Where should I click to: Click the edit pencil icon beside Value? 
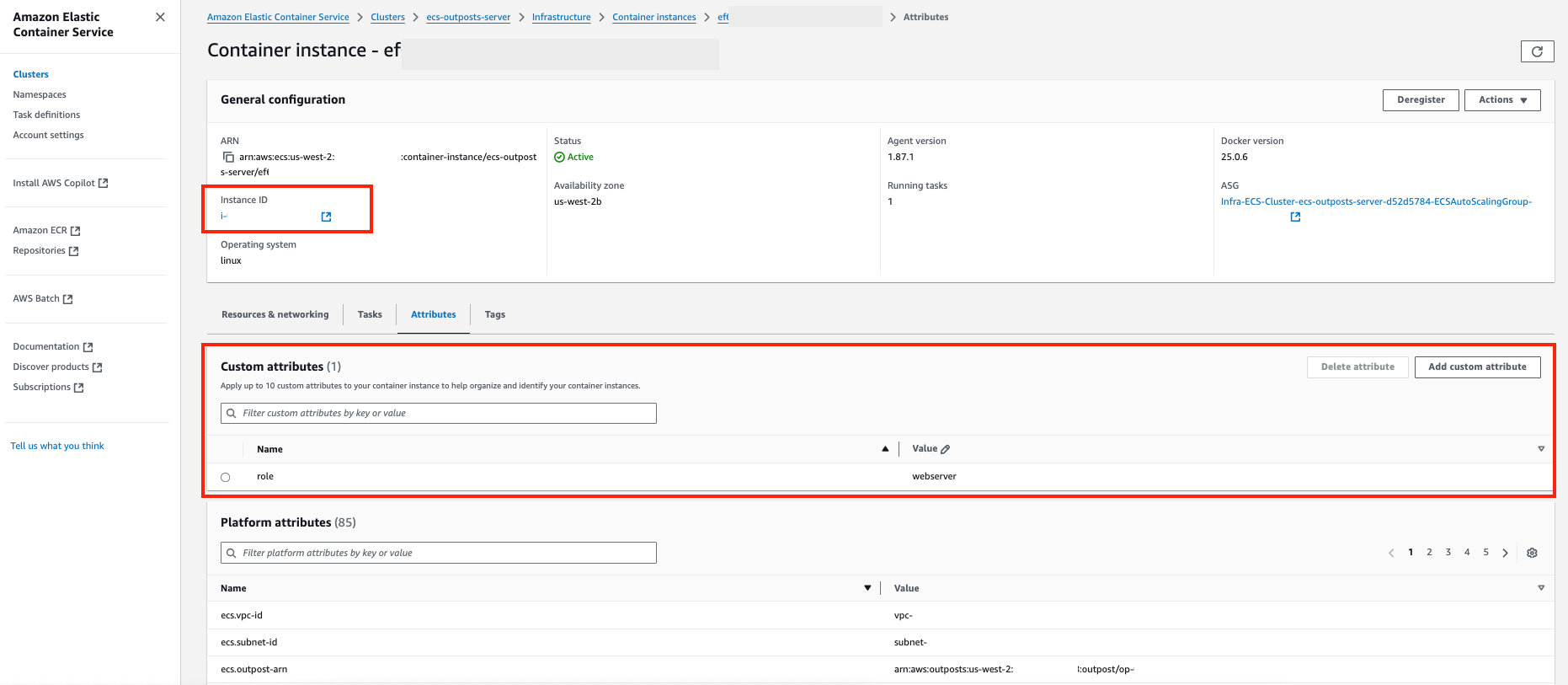(x=945, y=449)
